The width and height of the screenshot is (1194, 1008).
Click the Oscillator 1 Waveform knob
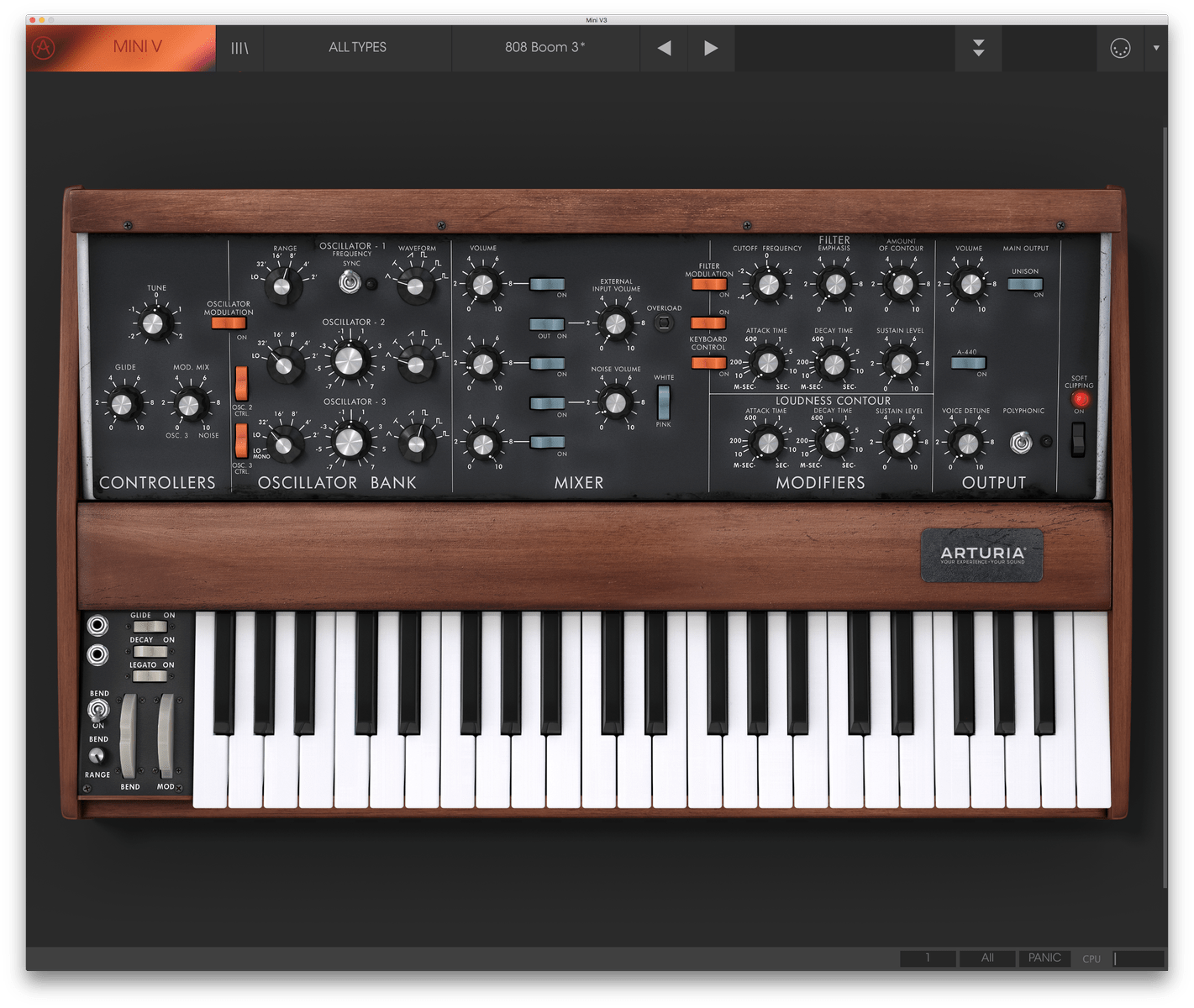coord(414,286)
